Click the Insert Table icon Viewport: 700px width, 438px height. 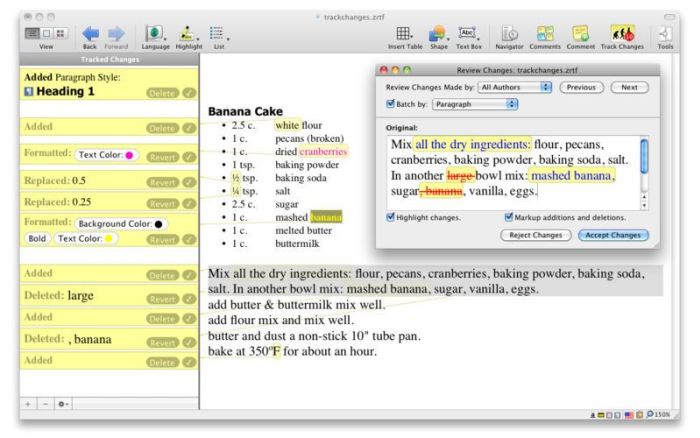(404, 33)
